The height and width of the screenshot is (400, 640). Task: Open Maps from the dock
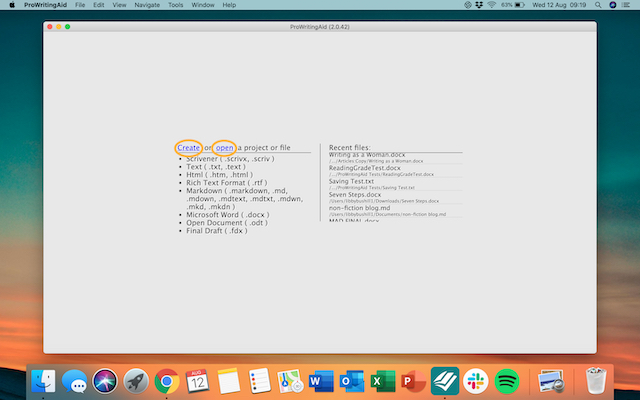(x=290, y=381)
